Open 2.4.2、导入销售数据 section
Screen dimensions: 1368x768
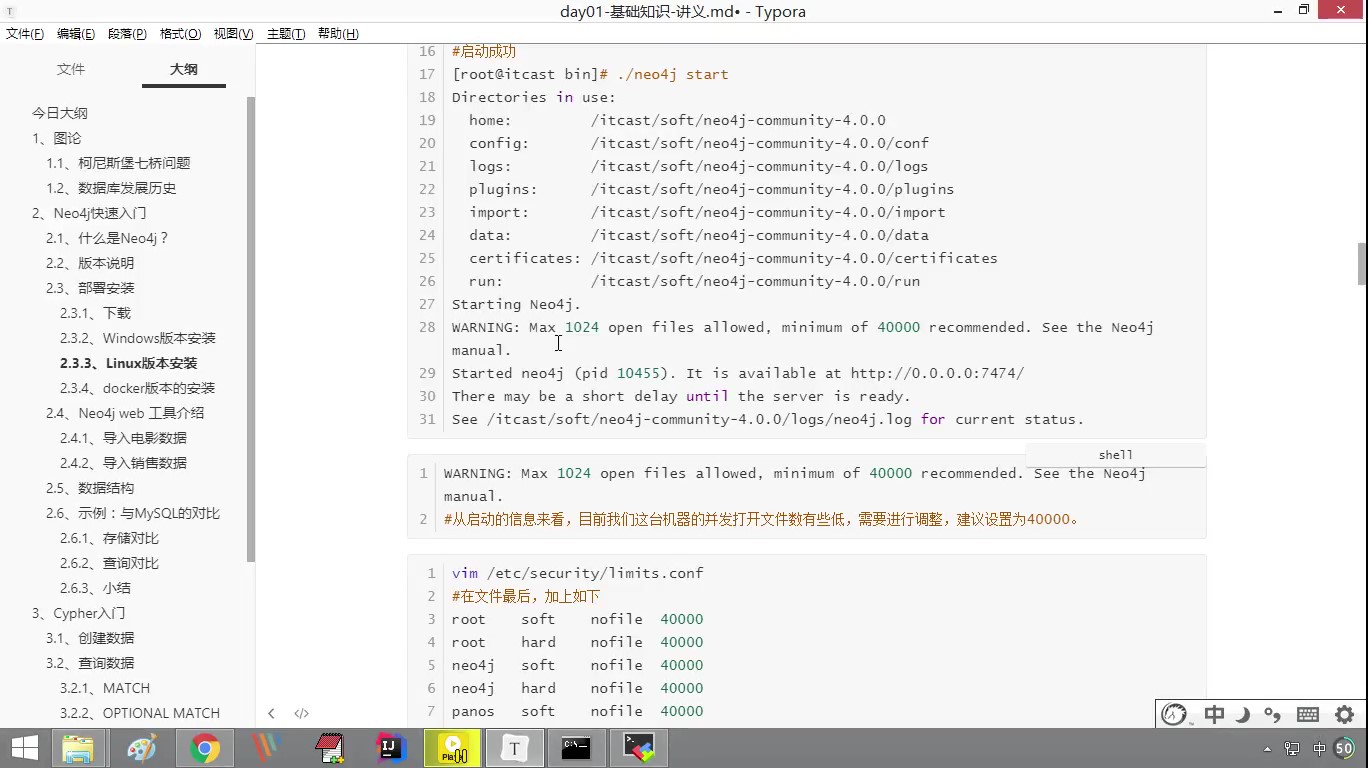pyautogui.click(x=123, y=463)
